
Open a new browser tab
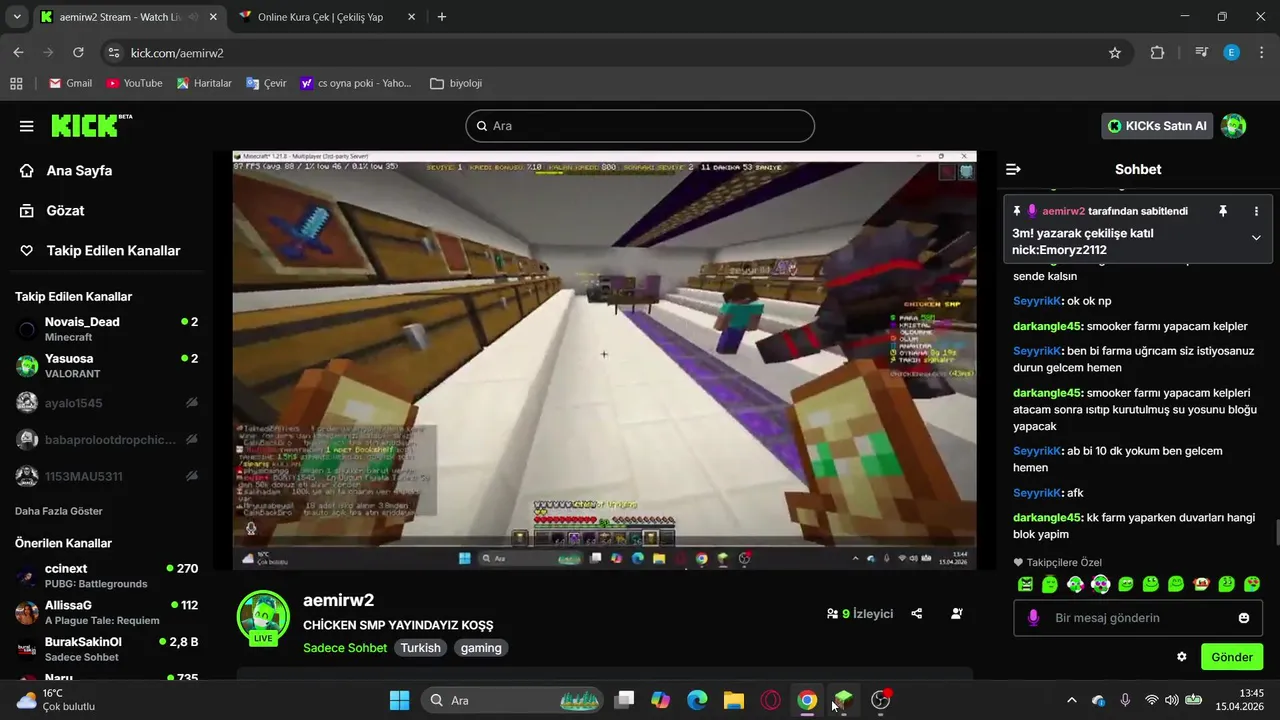[x=442, y=17]
